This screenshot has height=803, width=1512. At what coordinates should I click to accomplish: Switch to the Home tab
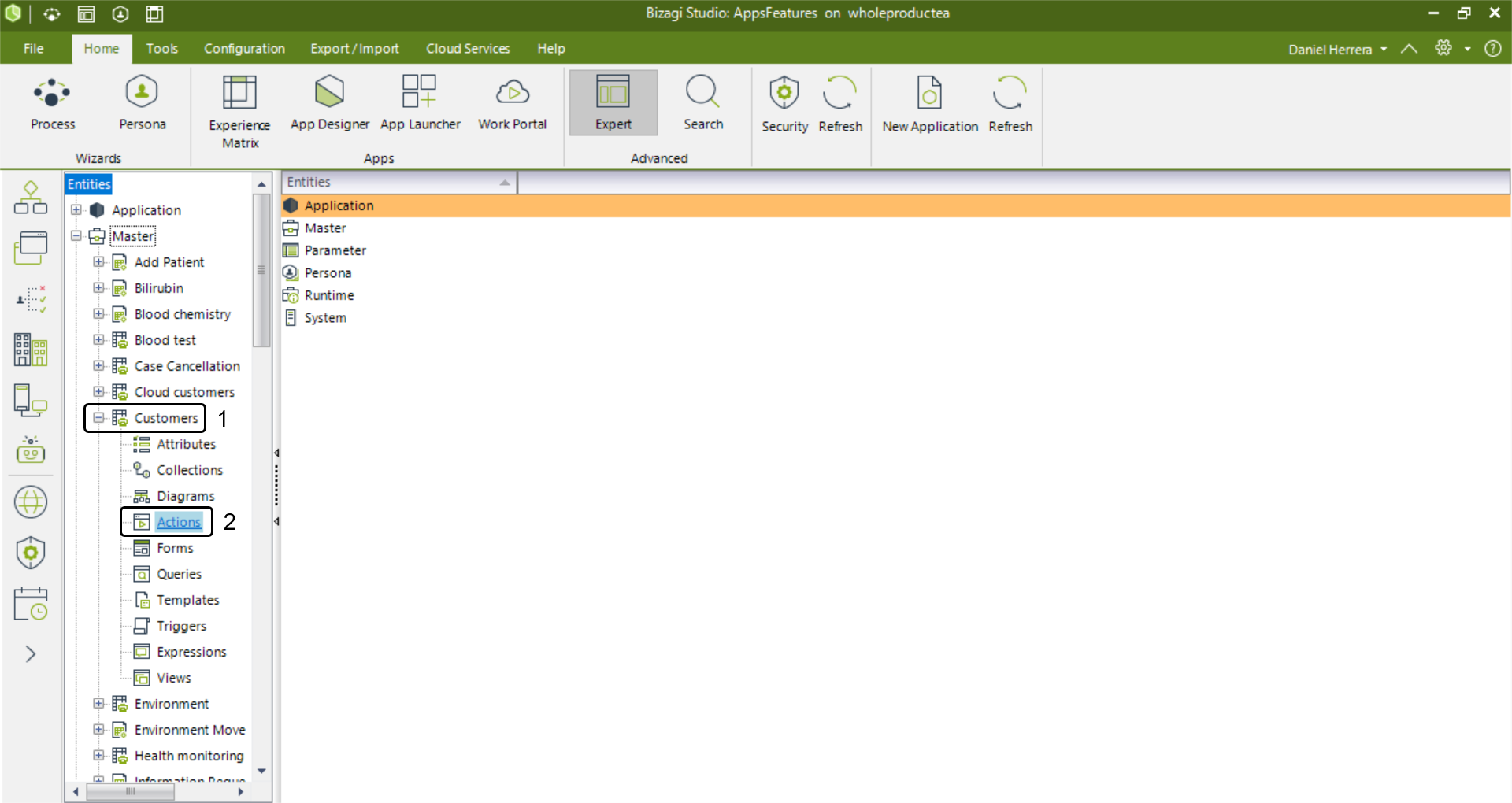coord(102,48)
